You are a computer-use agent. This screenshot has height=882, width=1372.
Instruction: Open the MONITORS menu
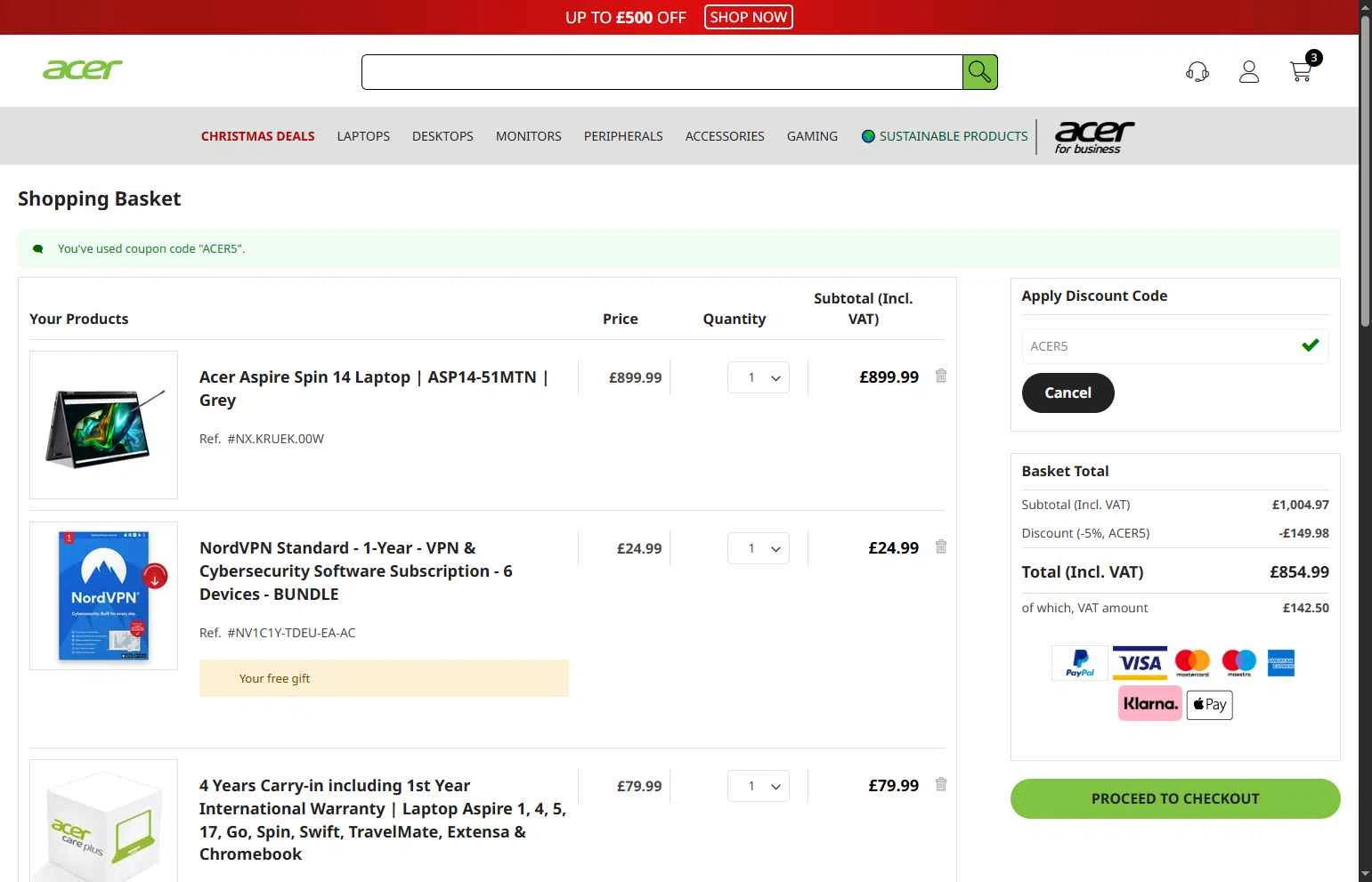(529, 136)
